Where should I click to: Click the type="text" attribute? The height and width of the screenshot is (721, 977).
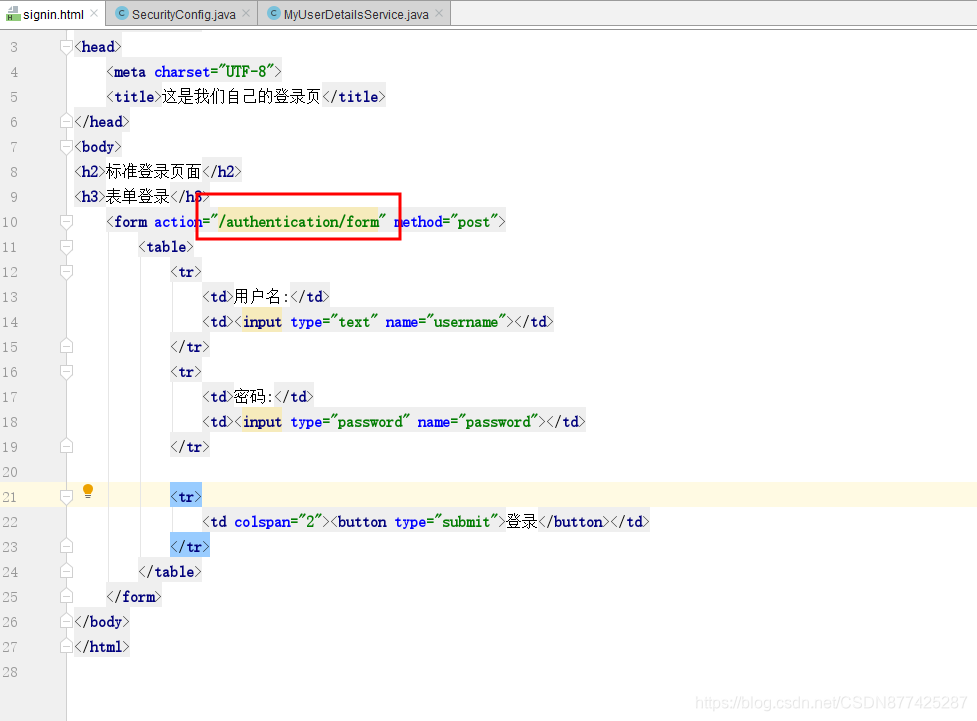click(x=334, y=322)
